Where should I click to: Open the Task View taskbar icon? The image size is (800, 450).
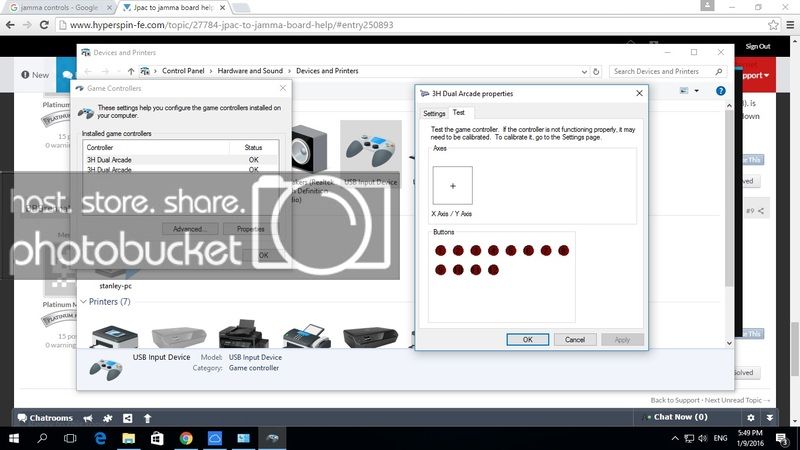tap(71, 438)
